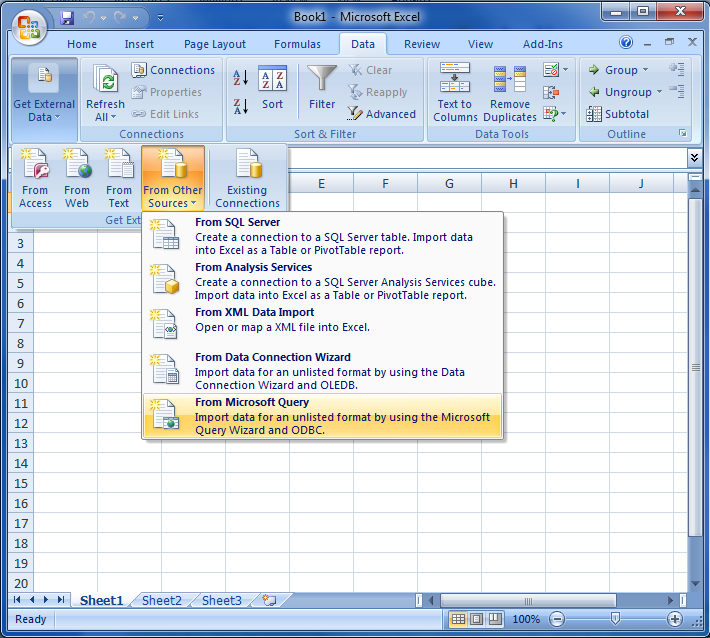Import data From Access
The width and height of the screenshot is (710, 638).
35,178
